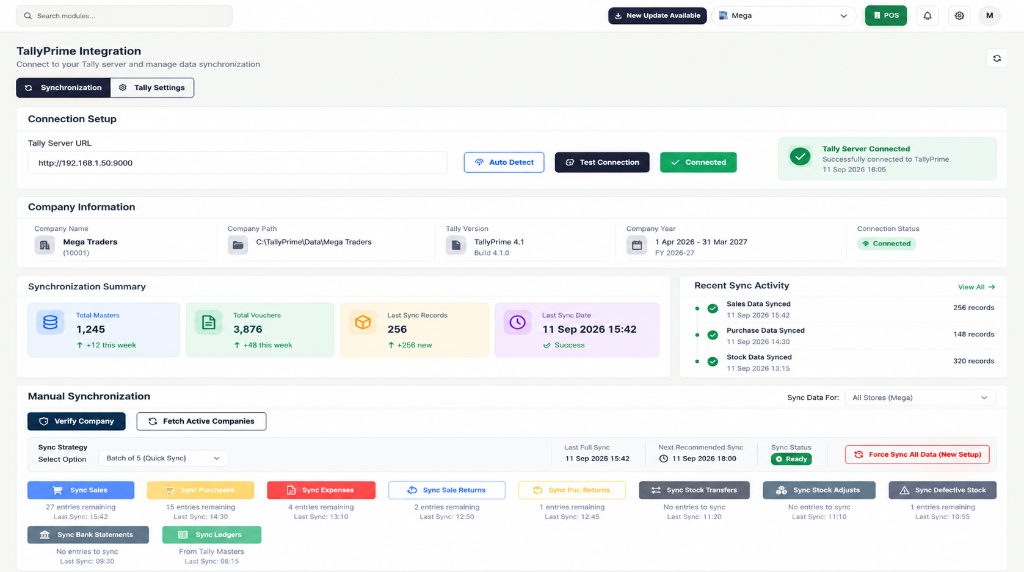Click the Connected status badge in Company Information
The image size is (1024, 572).
887,244
